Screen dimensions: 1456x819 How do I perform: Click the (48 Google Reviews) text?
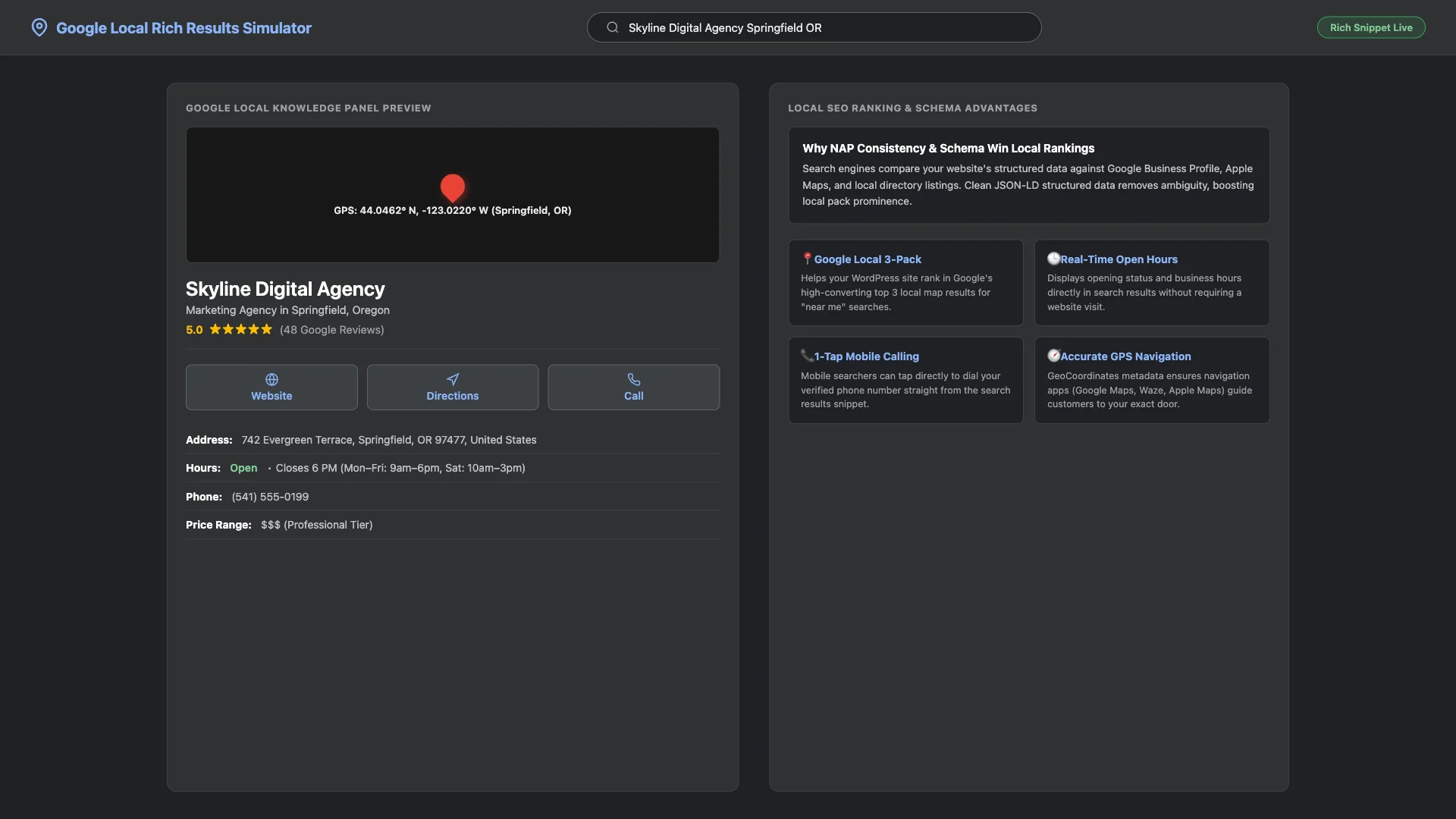pyautogui.click(x=331, y=330)
